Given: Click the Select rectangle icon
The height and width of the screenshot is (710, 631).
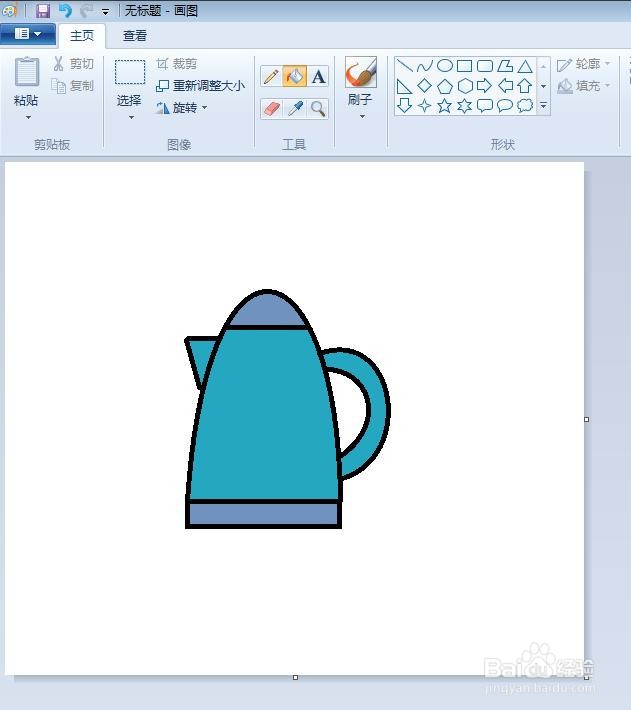Looking at the screenshot, I should pyautogui.click(x=130, y=72).
